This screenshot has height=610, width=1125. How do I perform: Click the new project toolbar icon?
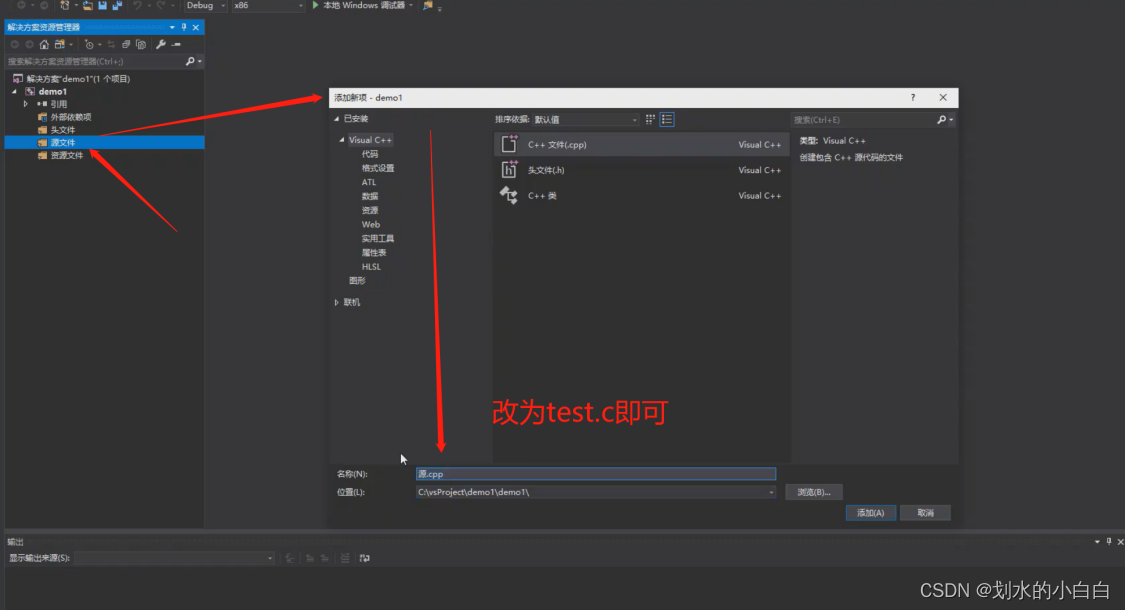click(65, 5)
